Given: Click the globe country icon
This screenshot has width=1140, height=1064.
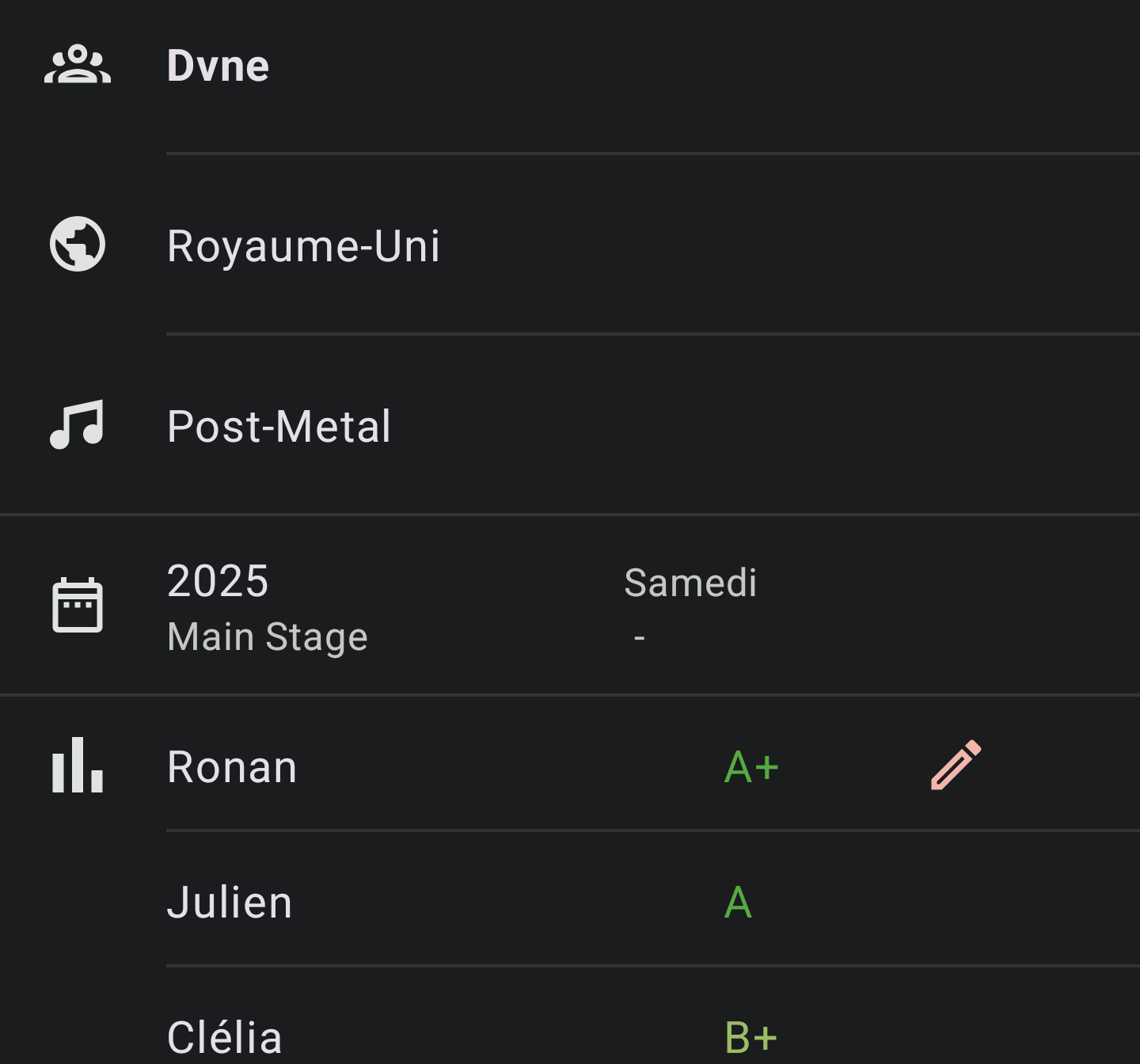Looking at the screenshot, I should [78, 244].
